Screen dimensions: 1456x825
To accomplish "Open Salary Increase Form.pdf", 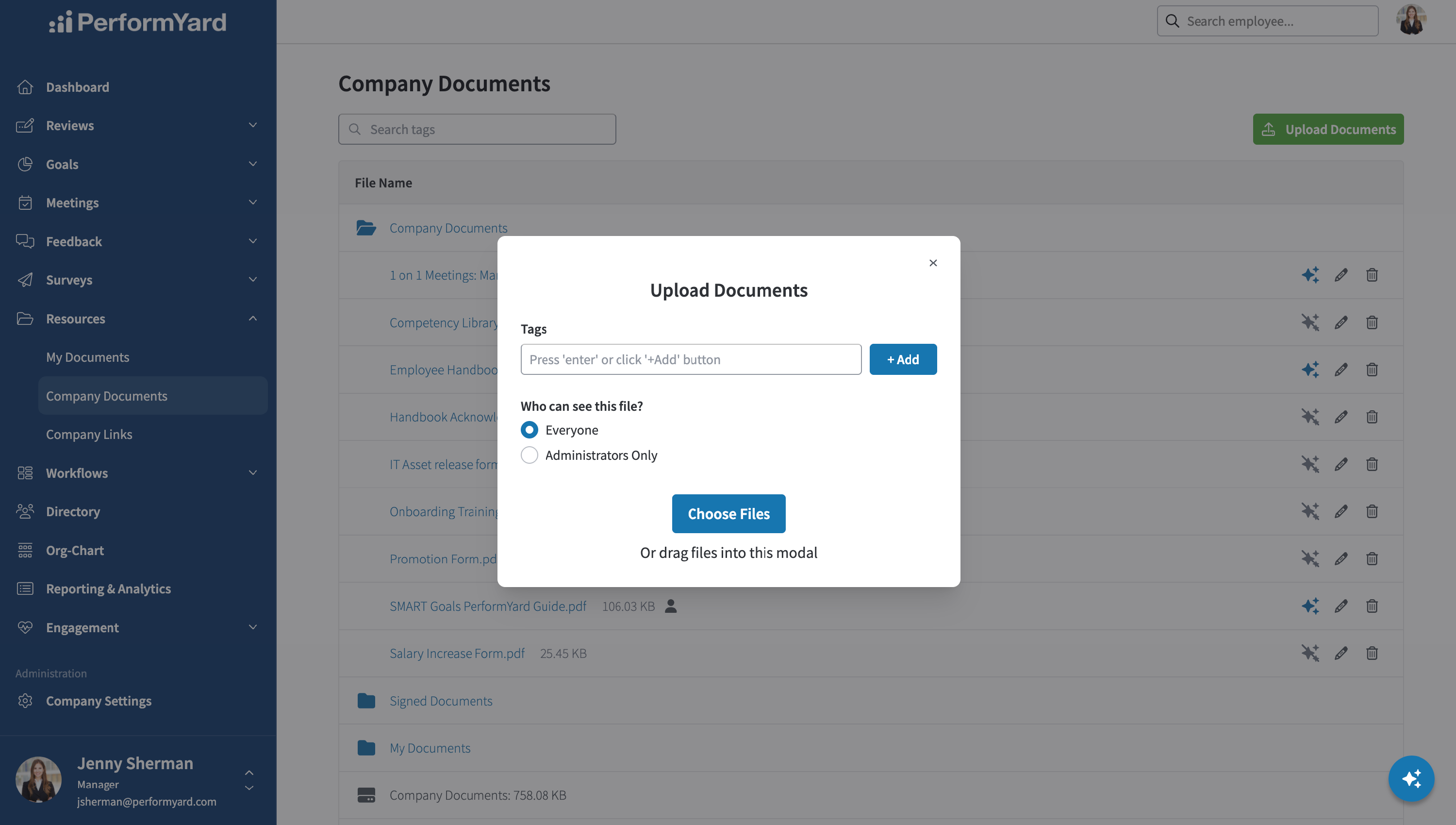I will (457, 653).
